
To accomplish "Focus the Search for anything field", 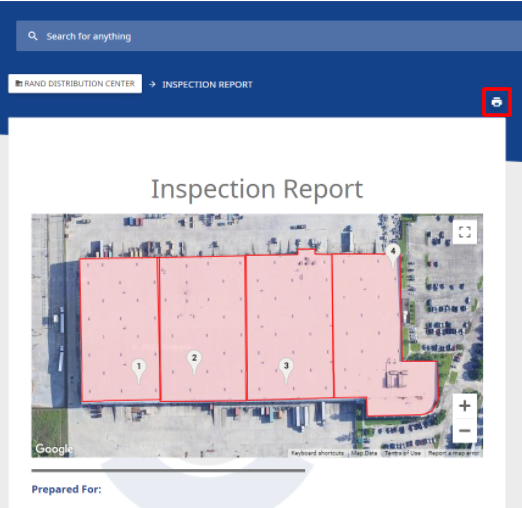I will 269,36.
